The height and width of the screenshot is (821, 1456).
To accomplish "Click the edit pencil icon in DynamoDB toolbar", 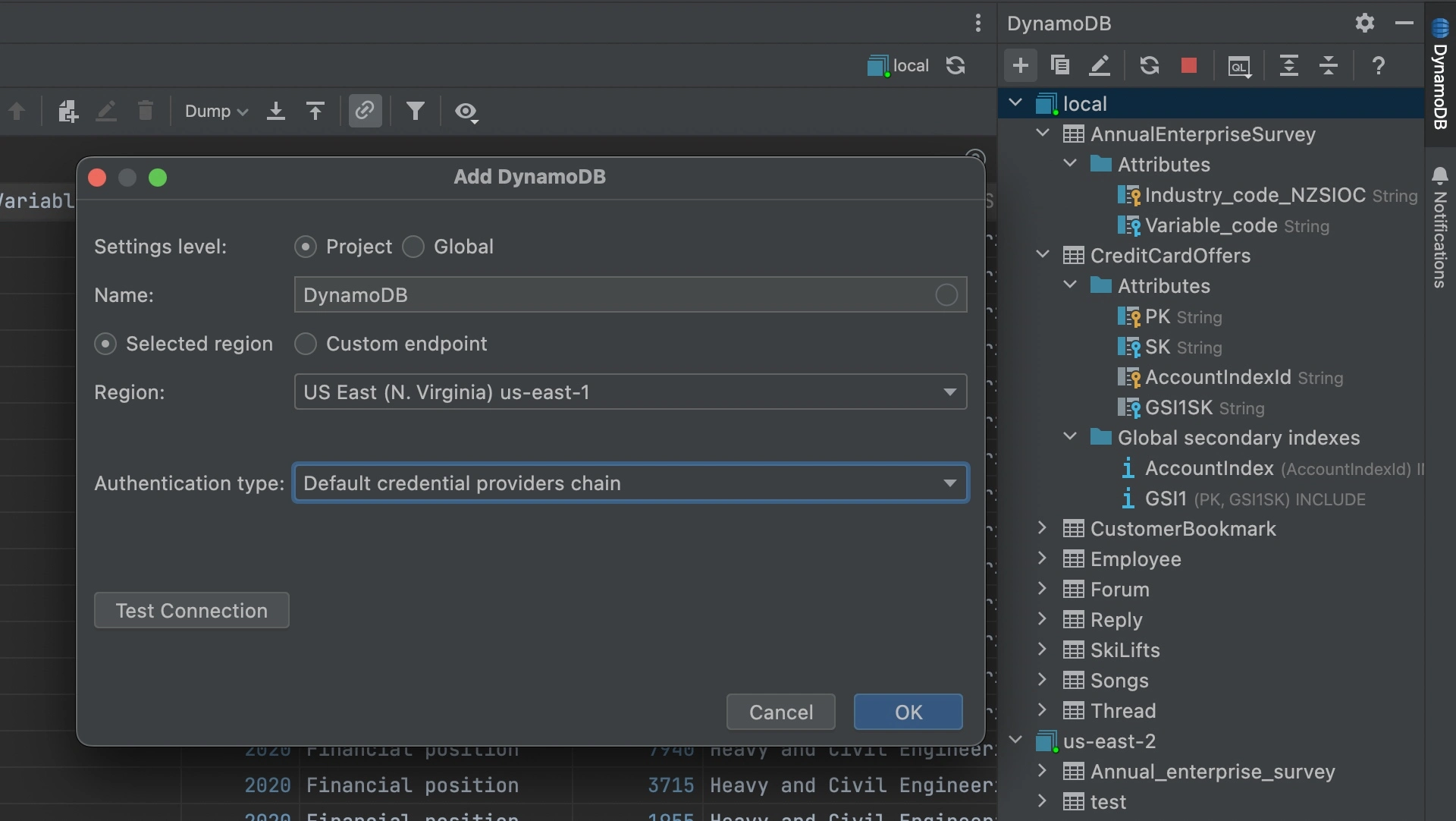I will 1100,65.
